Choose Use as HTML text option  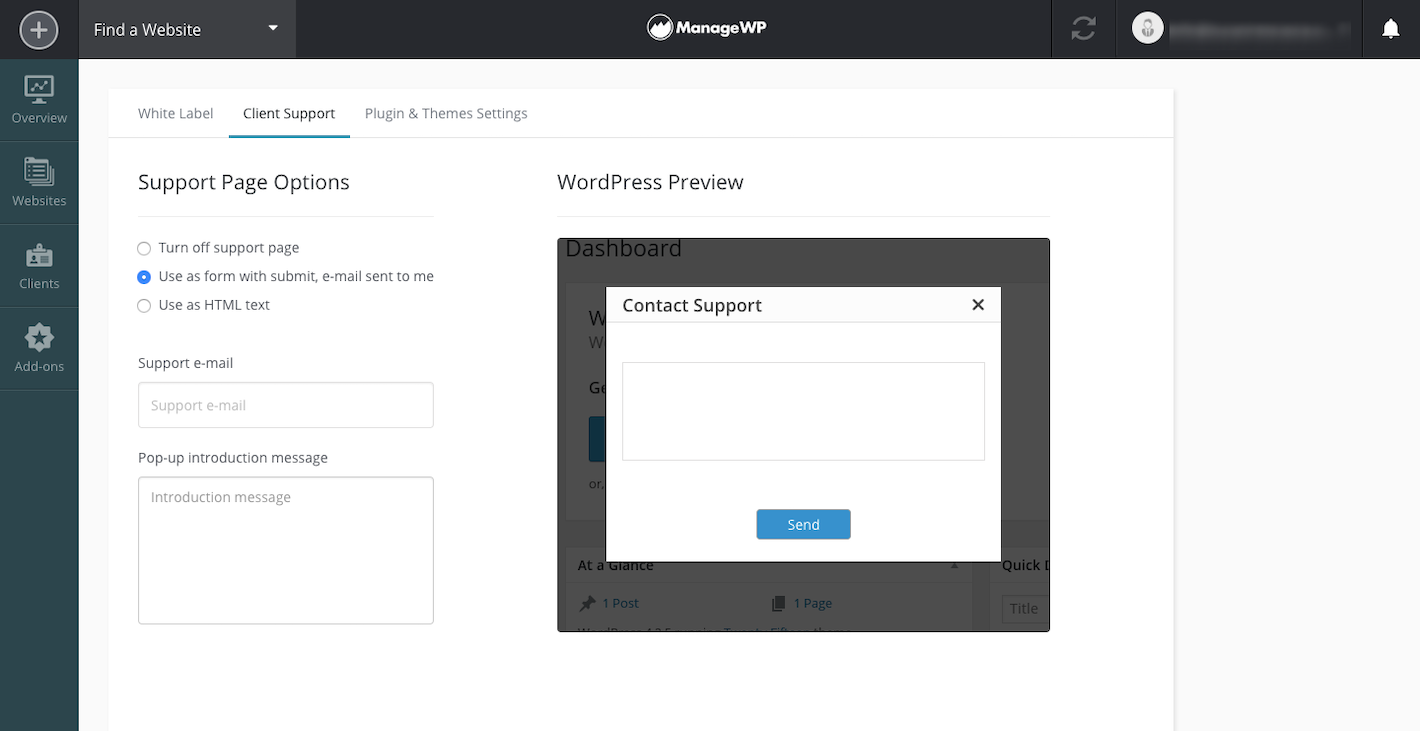pos(144,306)
